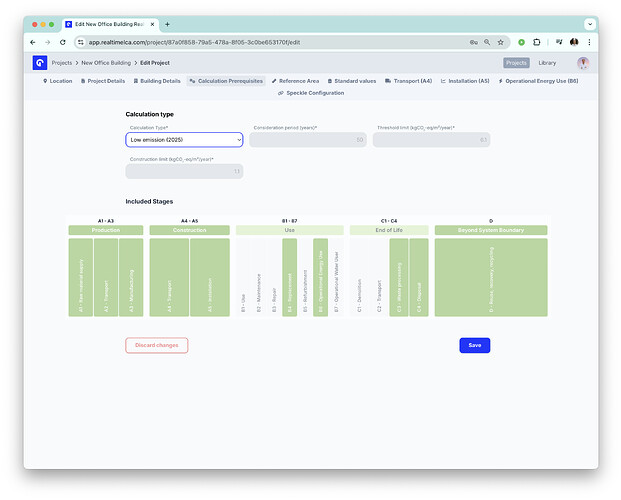Screen dimensions: 621x500
Task: Enable stage B5 Refurbishment
Action: pyautogui.click(x=305, y=277)
